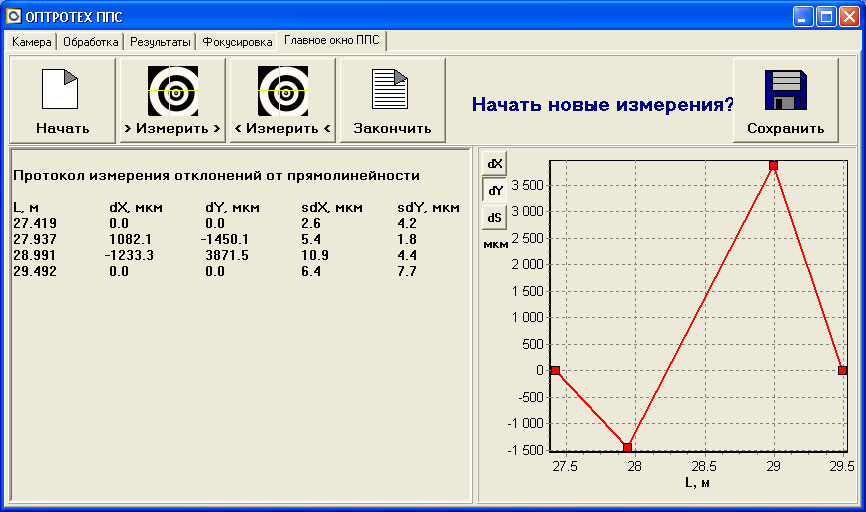Click the first graph point near 27.5

556,371
